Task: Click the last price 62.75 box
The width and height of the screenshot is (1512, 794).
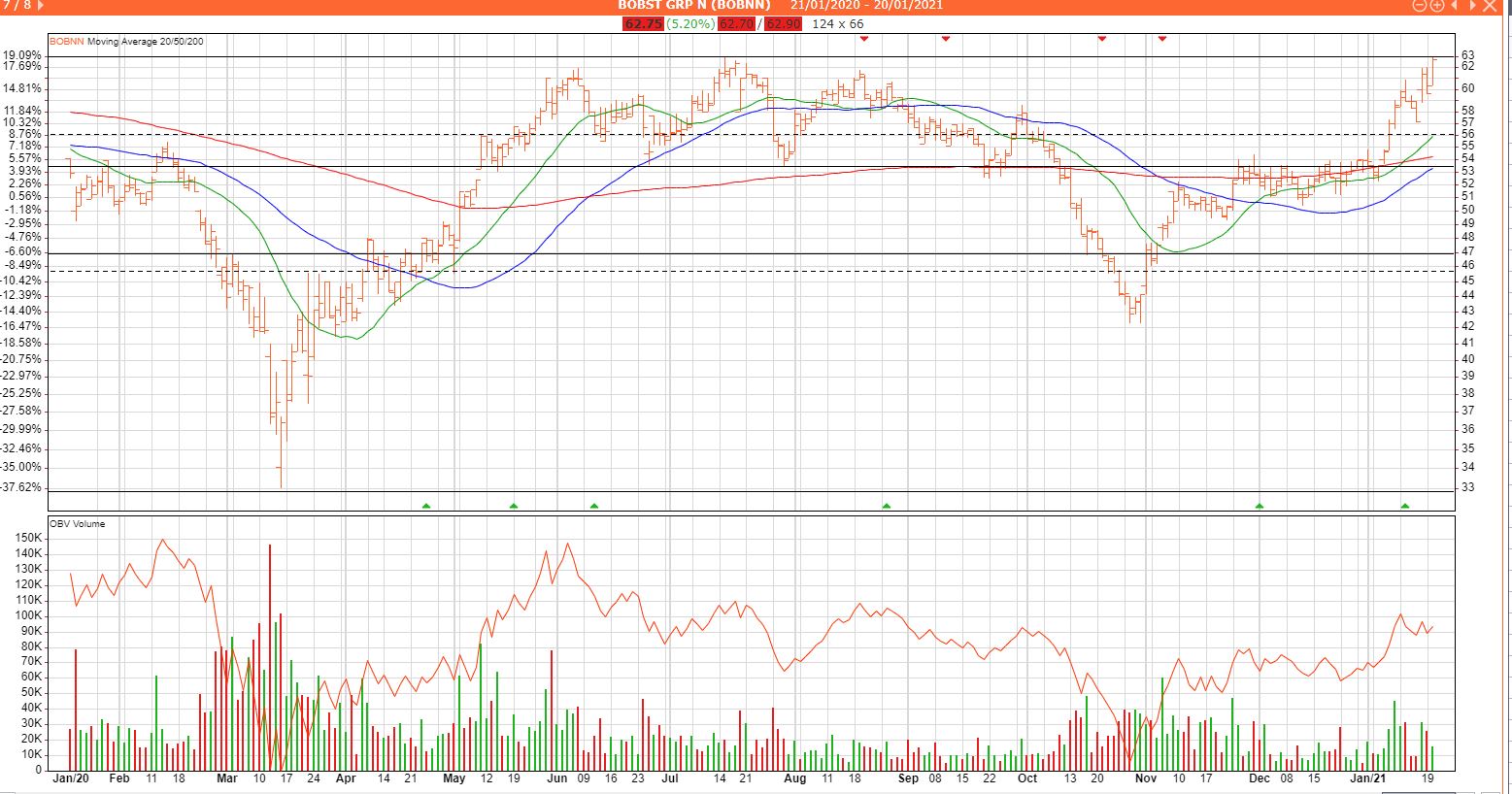Action: point(642,23)
